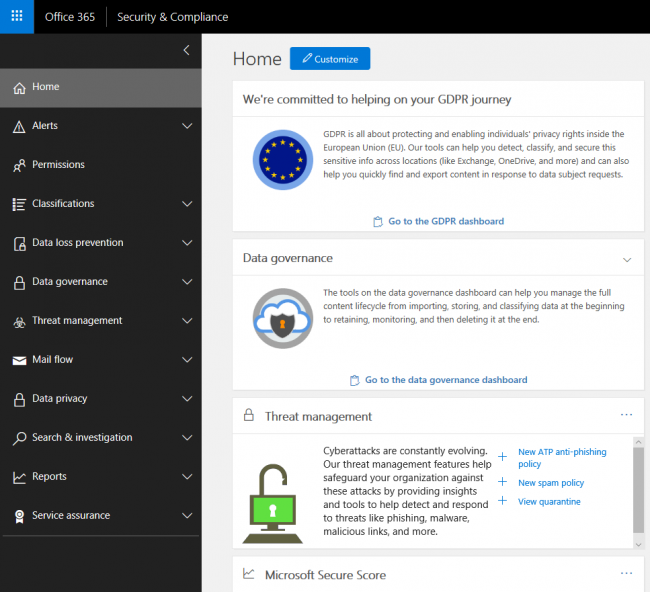Open the Office 365 app launcher waffle
This screenshot has width=650, height=592.
pyautogui.click(x=17, y=17)
